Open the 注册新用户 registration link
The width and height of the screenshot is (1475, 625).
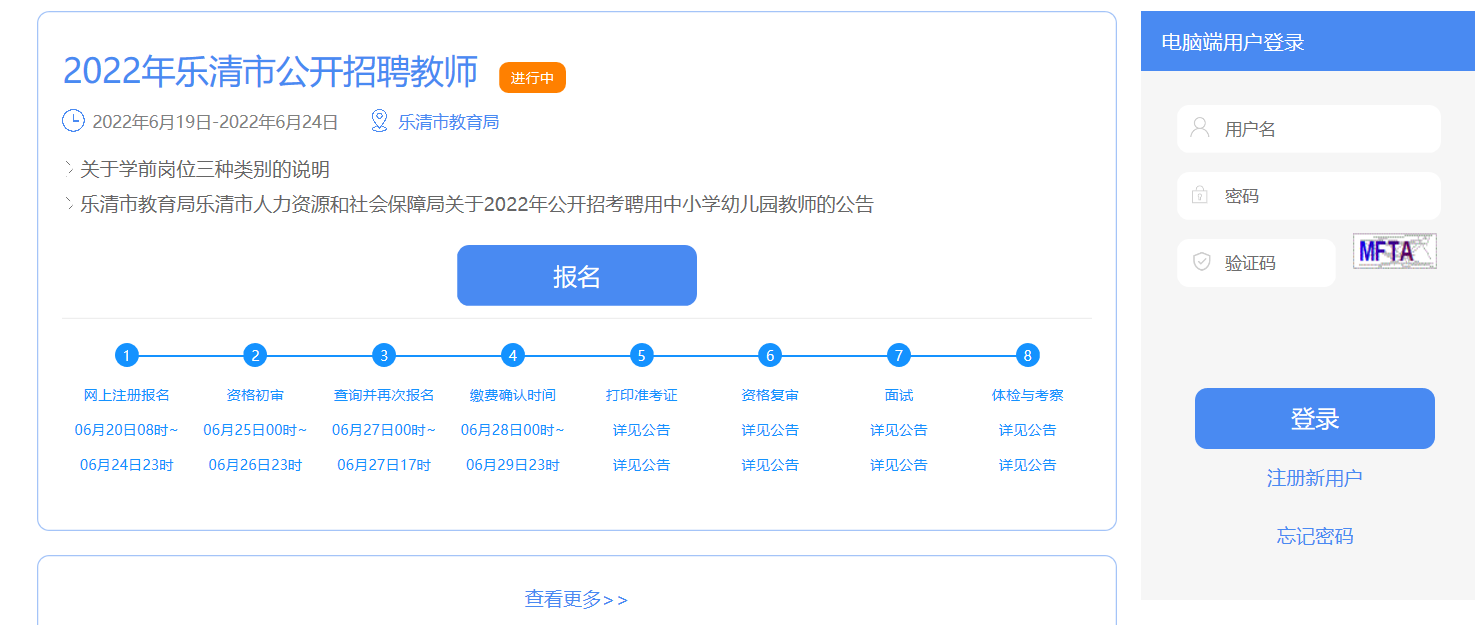pos(1314,478)
